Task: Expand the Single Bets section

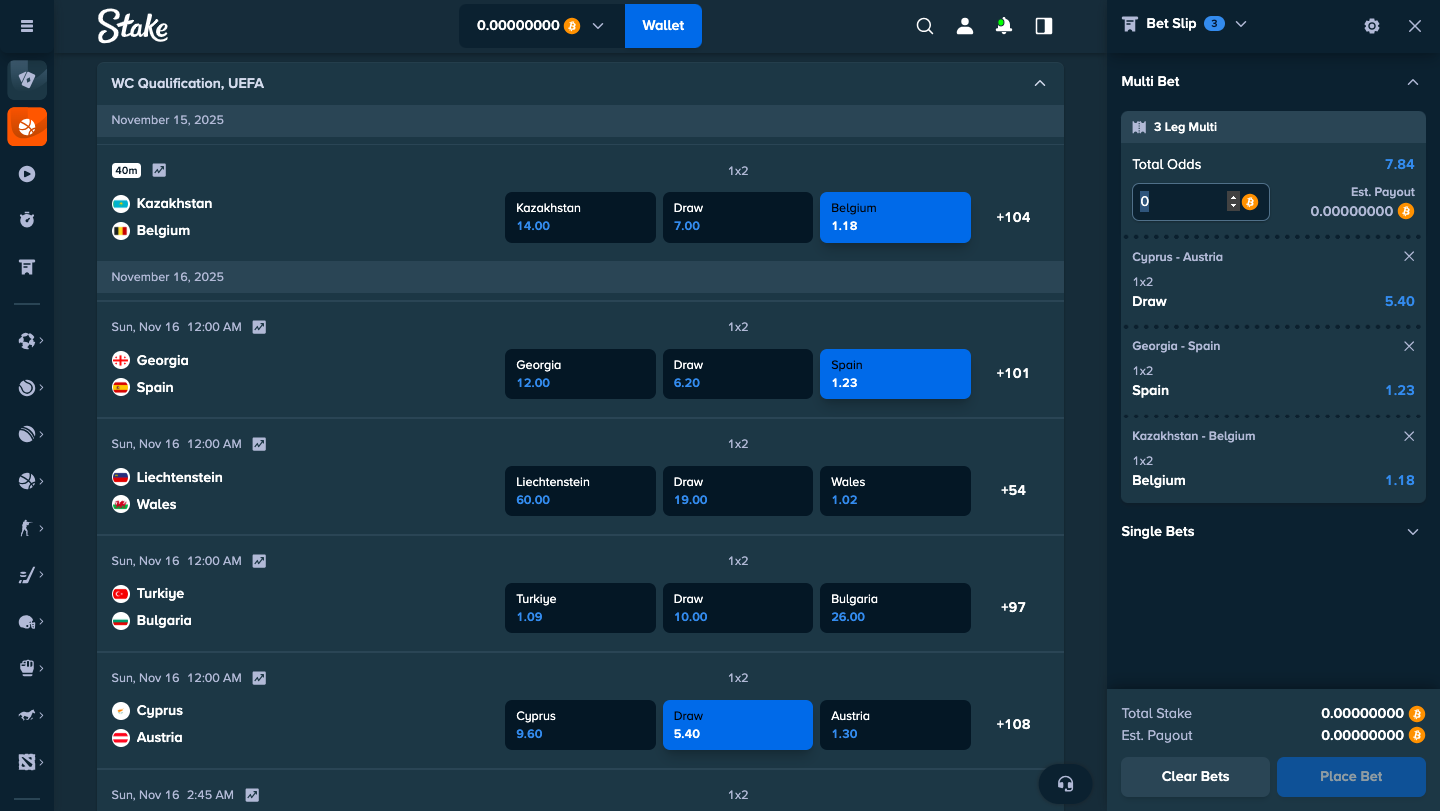Action: pyautogui.click(x=1413, y=532)
